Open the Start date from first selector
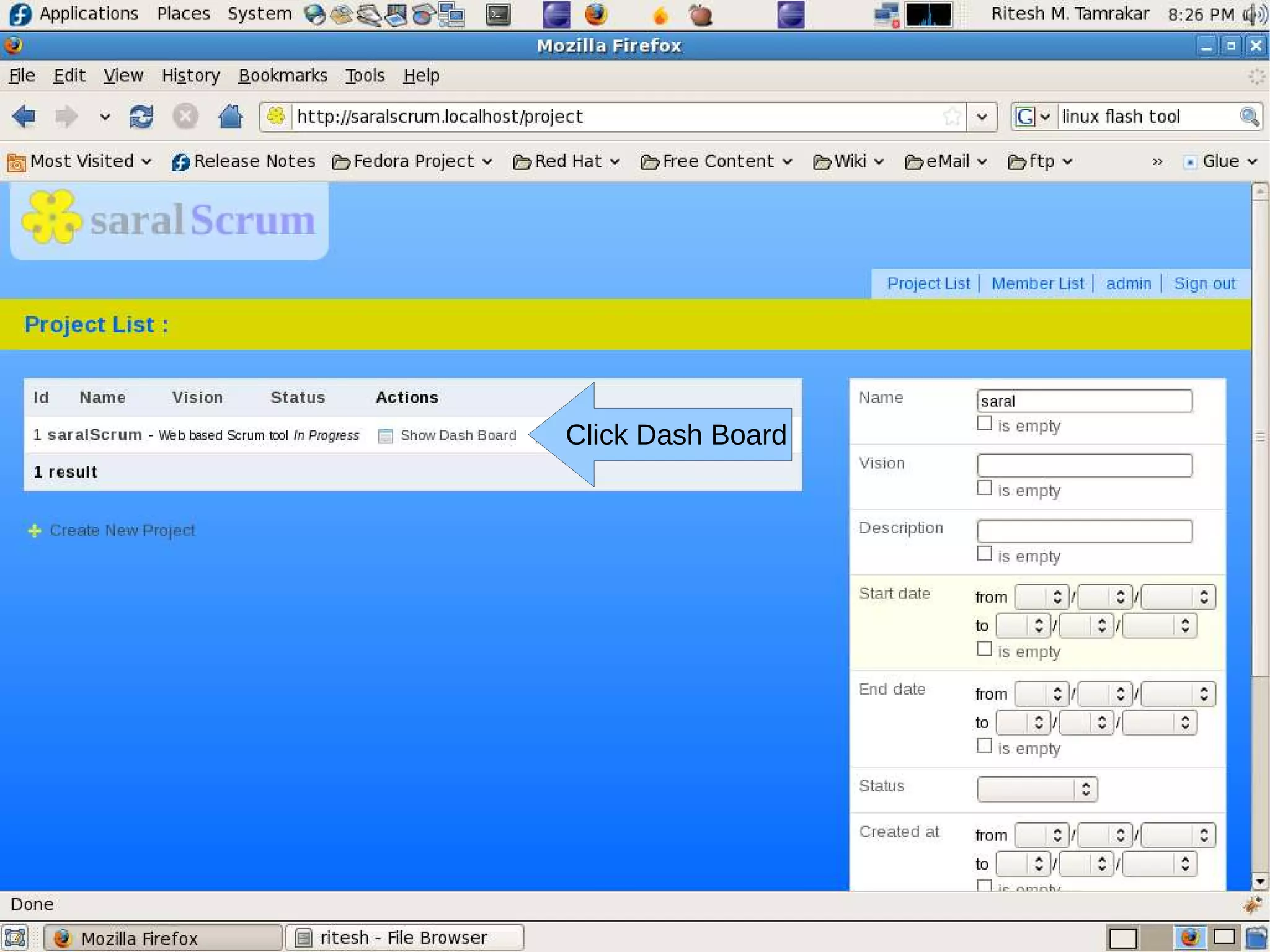This screenshot has width=1270, height=952. pos(1041,597)
